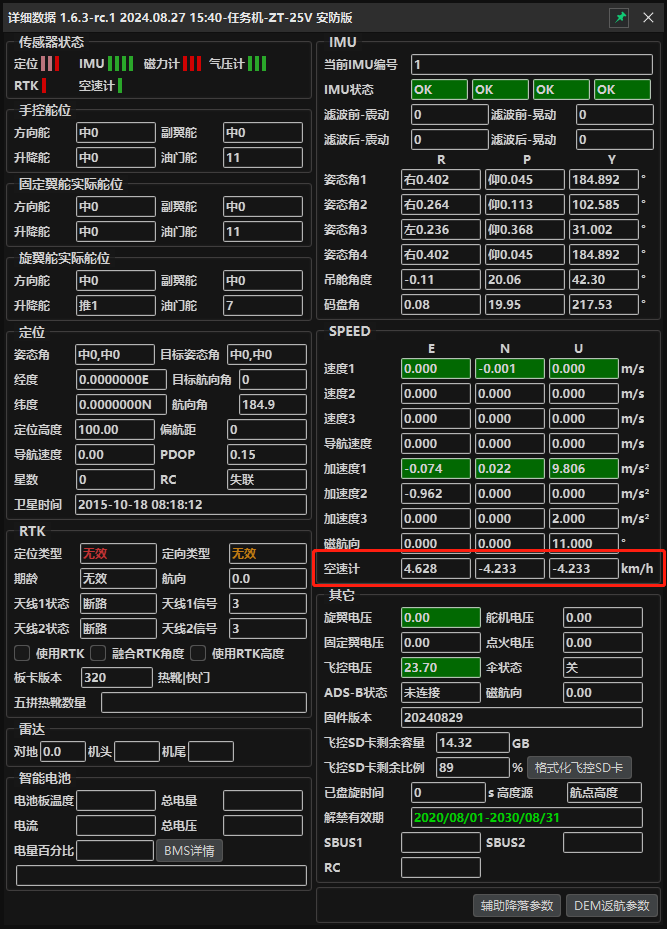The width and height of the screenshot is (667, 929).
Task: Select the 天线2状态 断路 field
Action: click(x=118, y=628)
